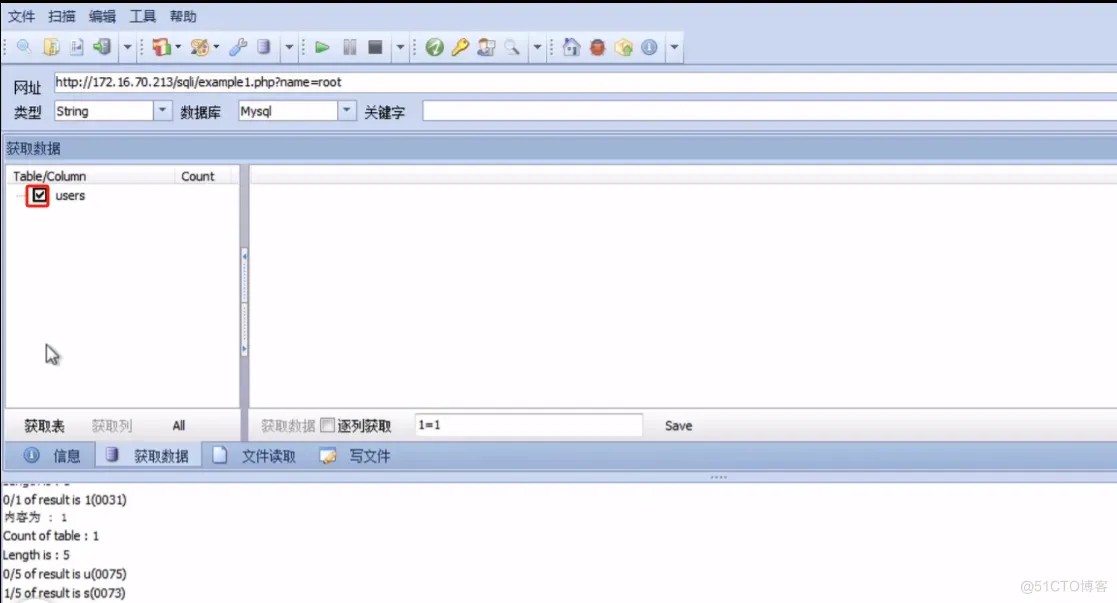Click log line '0/1 of result is 1(0031)'
Viewport: 1117px width, 603px height.
pyautogui.click(x=64, y=500)
